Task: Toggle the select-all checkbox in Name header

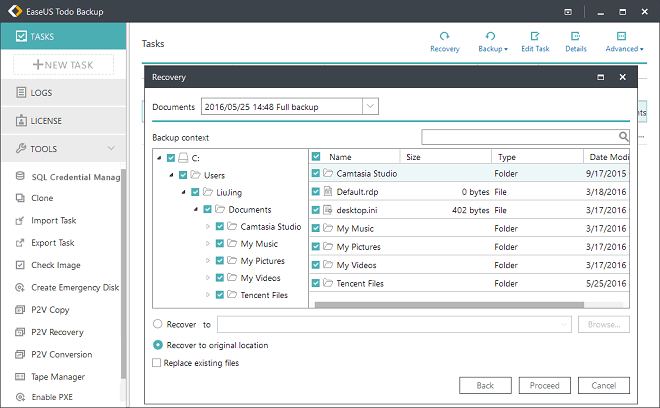Action: pyautogui.click(x=316, y=157)
